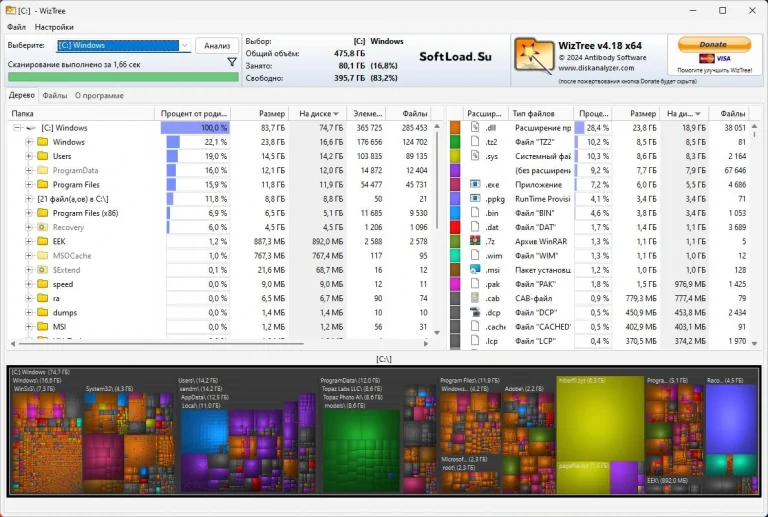Open the Настройки menu
The width and height of the screenshot is (768, 517).
click(54, 27)
